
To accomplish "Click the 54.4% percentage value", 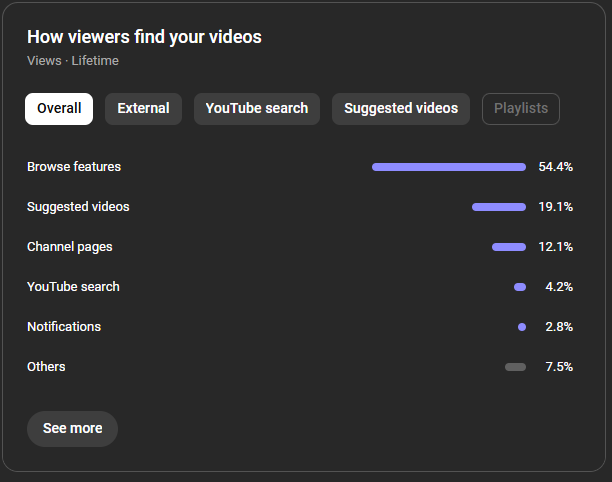I will 555,167.
